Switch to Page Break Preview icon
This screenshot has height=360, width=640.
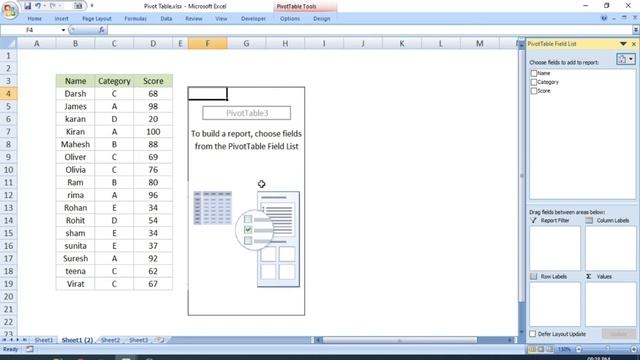coord(549,349)
